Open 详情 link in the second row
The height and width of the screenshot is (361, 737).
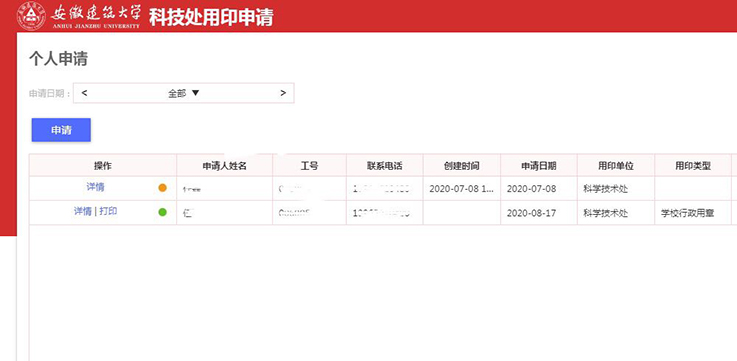click(83, 212)
